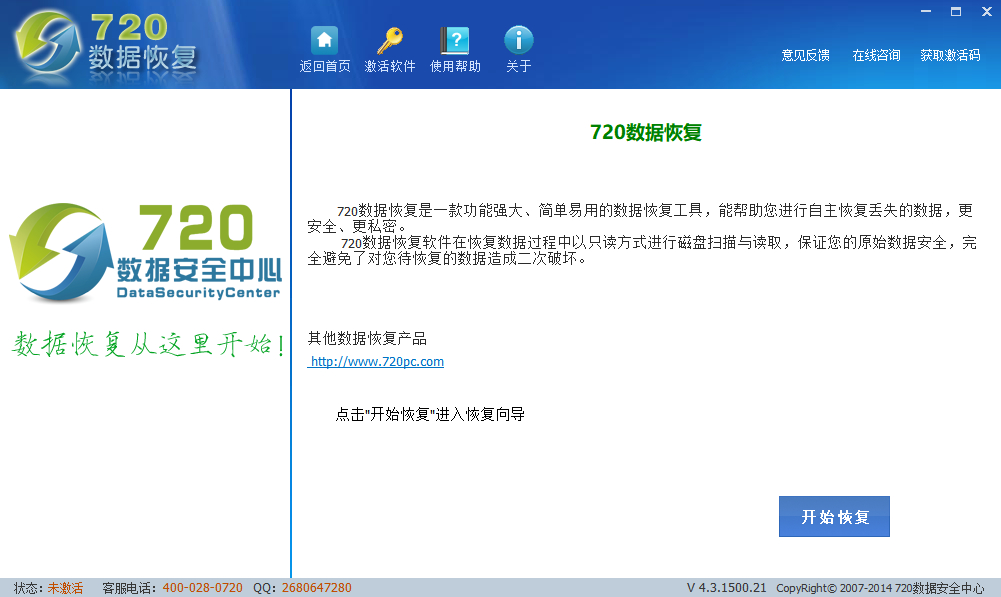Minimize the application window
Screen dimensions: 1001x597
pyautogui.click(x=926, y=11)
